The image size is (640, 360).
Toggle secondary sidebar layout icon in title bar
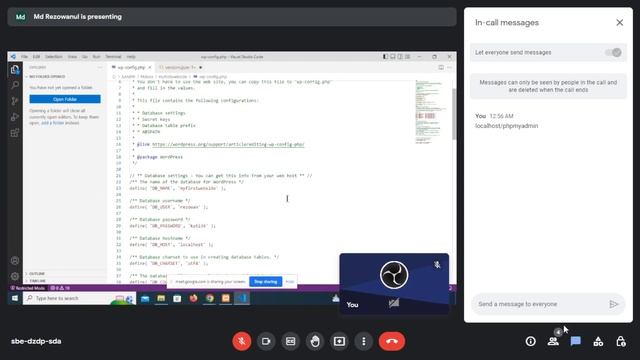click(x=400, y=57)
